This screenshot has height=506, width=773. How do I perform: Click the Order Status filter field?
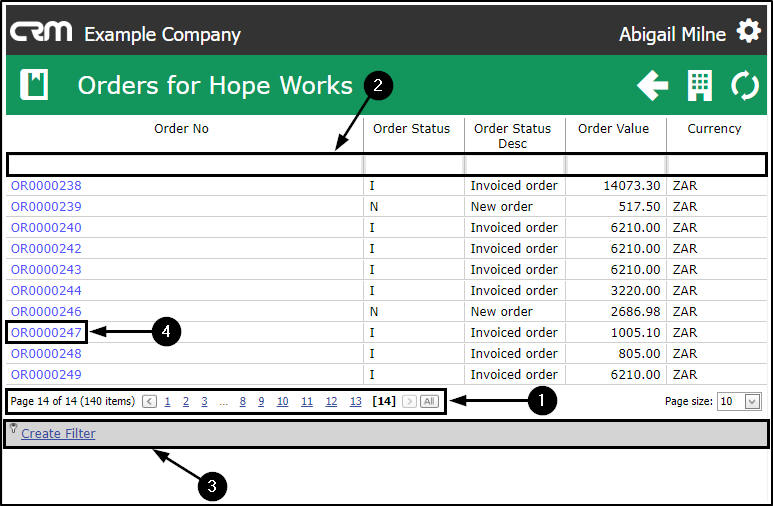415,165
